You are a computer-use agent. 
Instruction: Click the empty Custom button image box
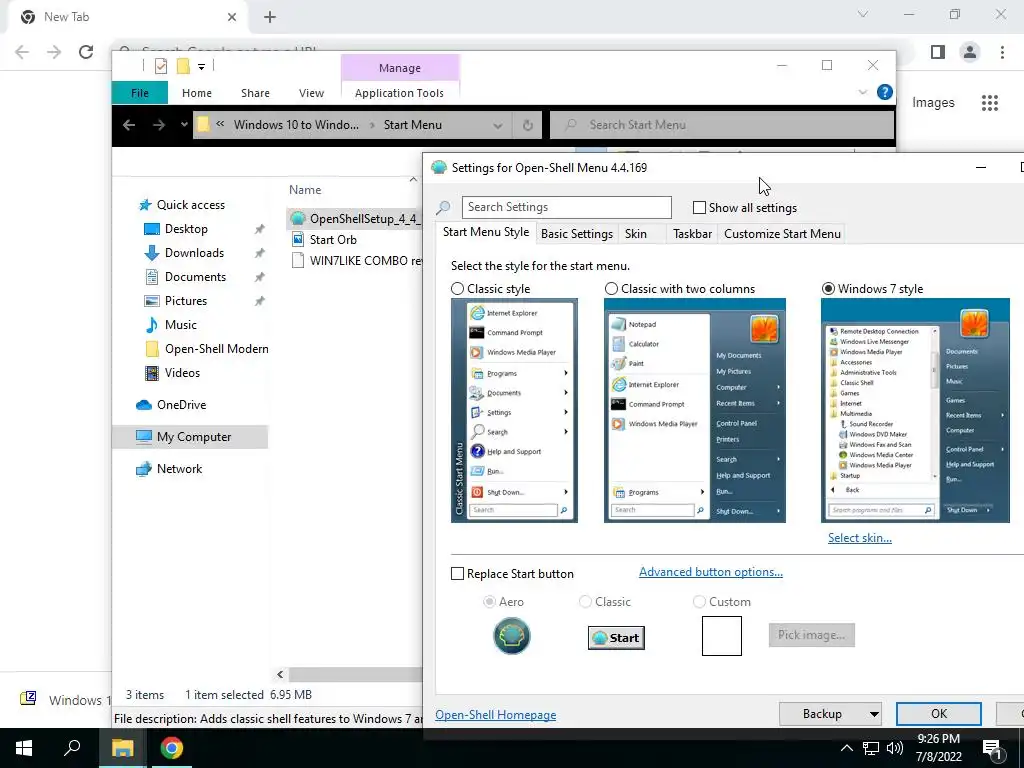722,635
